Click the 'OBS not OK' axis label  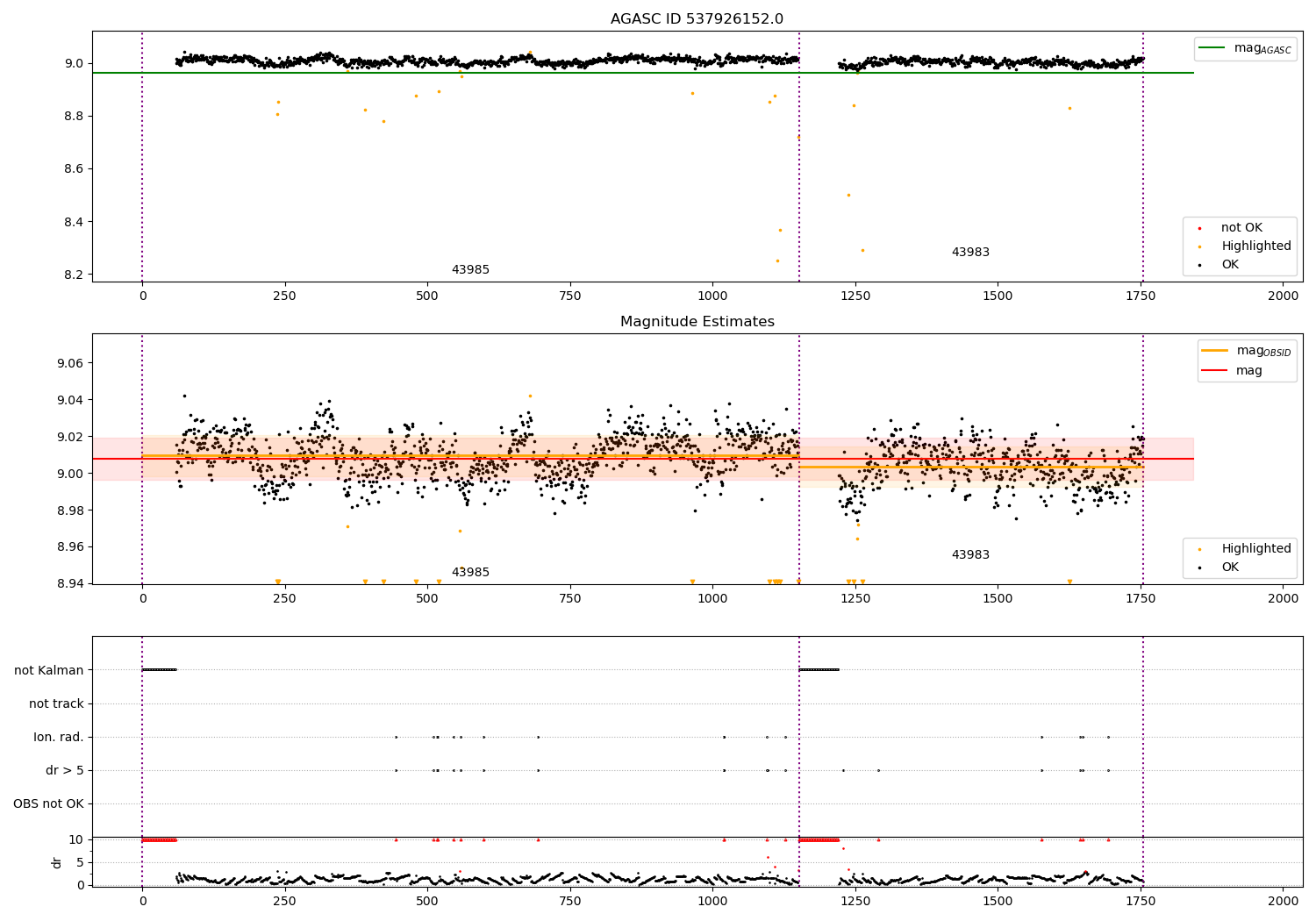[x=48, y=803]
